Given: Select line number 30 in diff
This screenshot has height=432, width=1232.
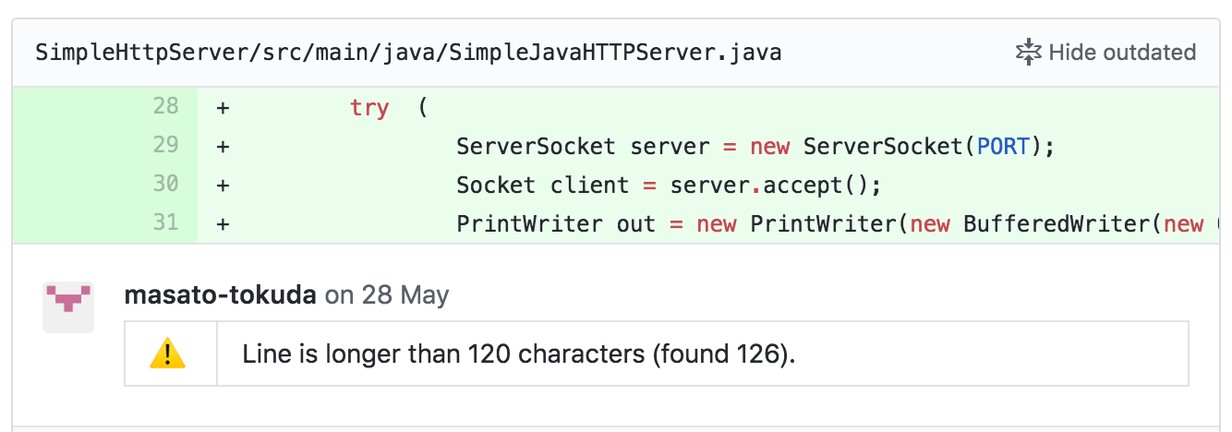Looking at the screenshot, I should pos(166,184).
